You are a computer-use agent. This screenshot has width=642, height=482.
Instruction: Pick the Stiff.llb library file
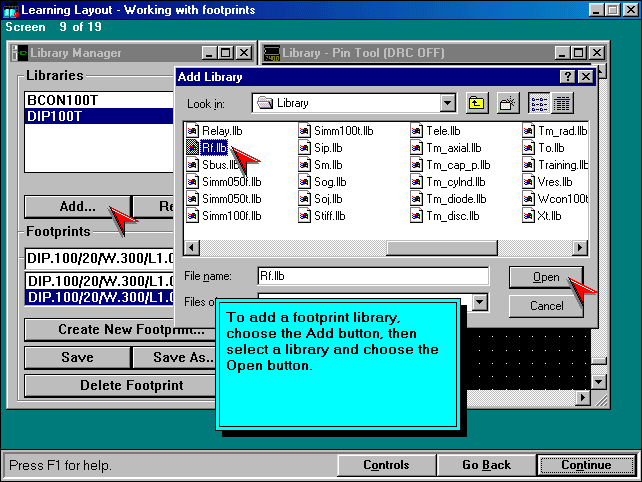point(329,215)
